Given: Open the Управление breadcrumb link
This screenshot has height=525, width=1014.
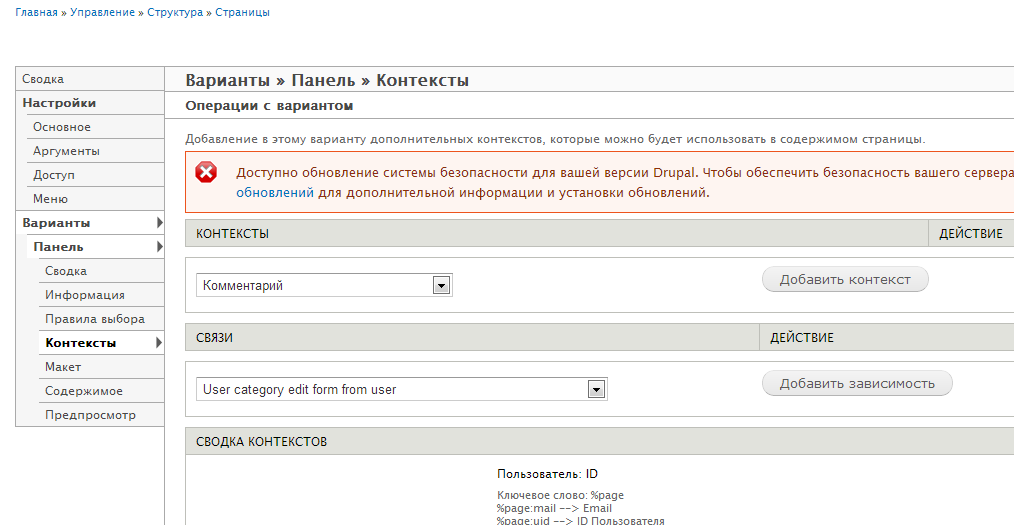Looking at the screenshot, I should [x=102, y=12].
